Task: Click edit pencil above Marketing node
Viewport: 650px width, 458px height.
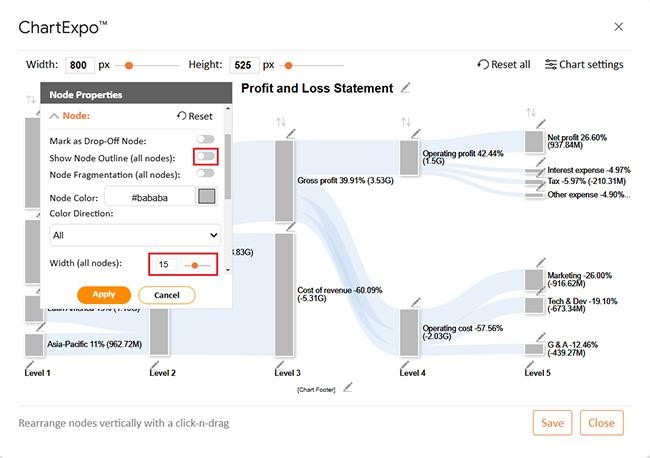Action: pyautogui.click(x=541, y=262)
